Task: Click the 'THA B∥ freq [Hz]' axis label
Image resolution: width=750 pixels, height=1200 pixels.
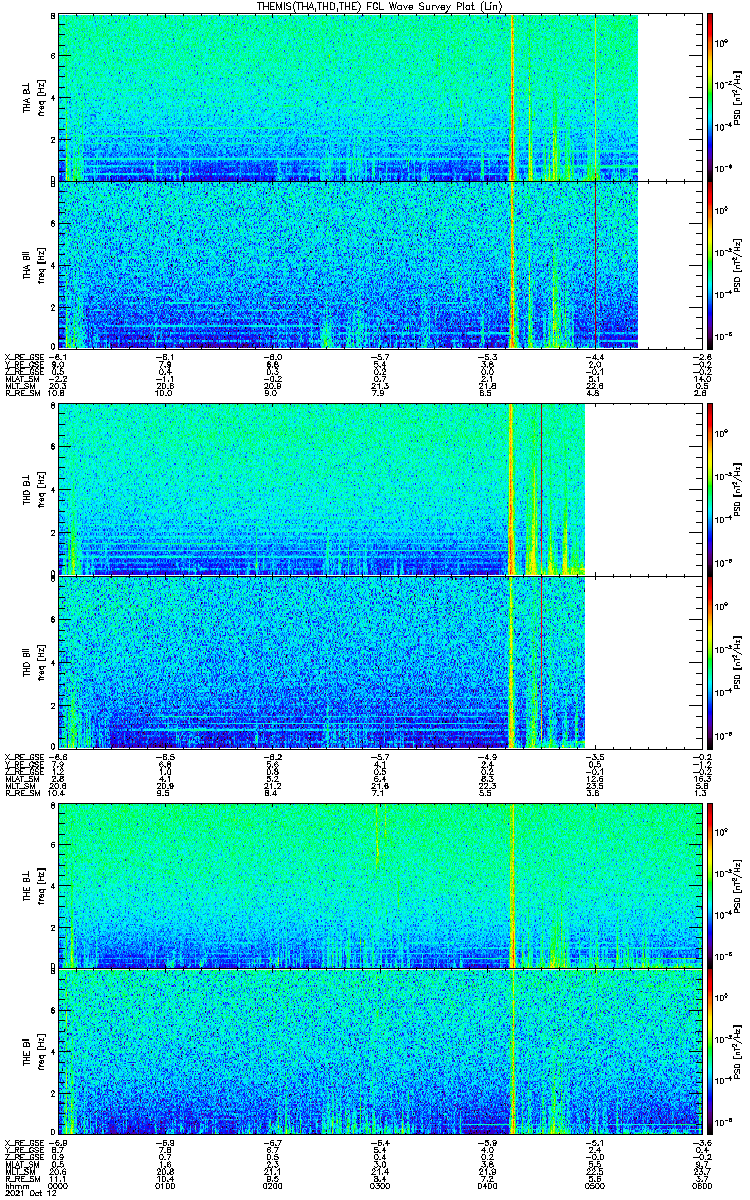Action: (33, 264)
